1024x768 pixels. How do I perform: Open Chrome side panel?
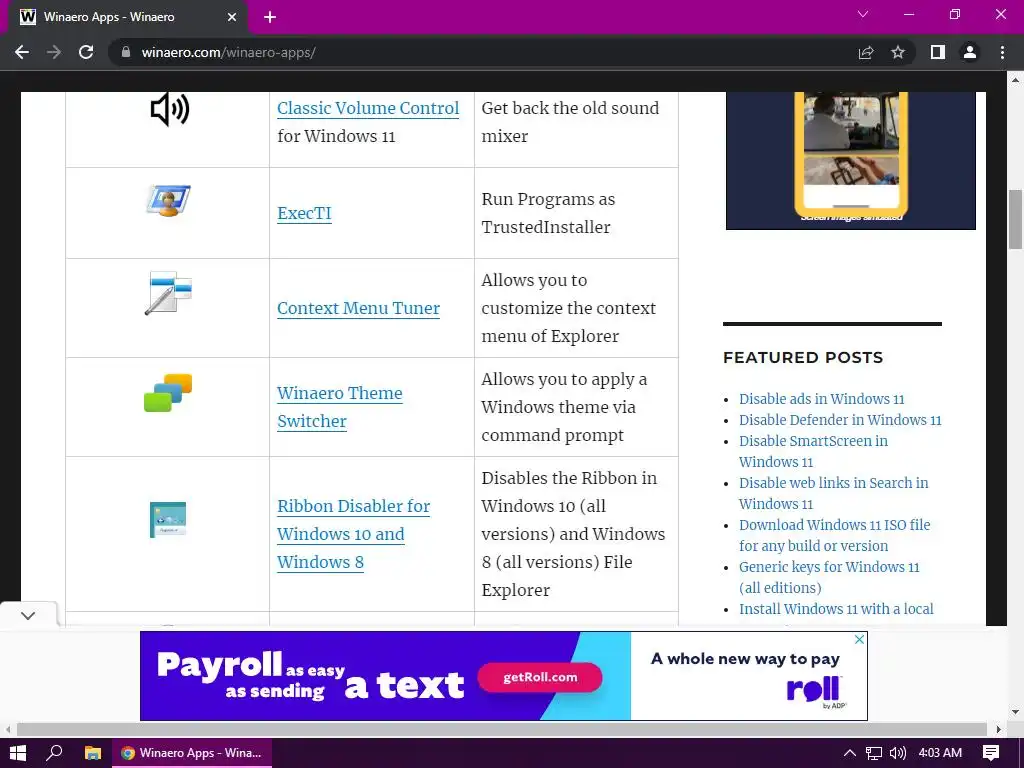[x=938, y=52]
